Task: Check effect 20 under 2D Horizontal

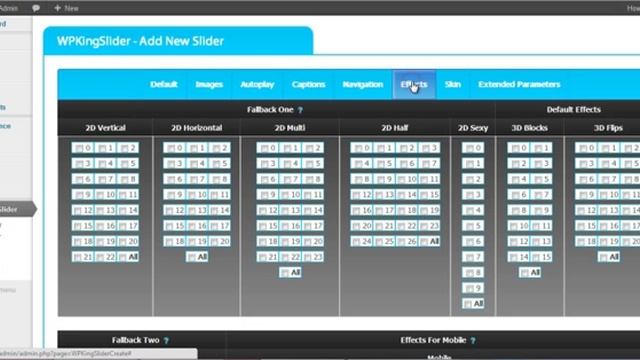Action: tap(215, 242)
